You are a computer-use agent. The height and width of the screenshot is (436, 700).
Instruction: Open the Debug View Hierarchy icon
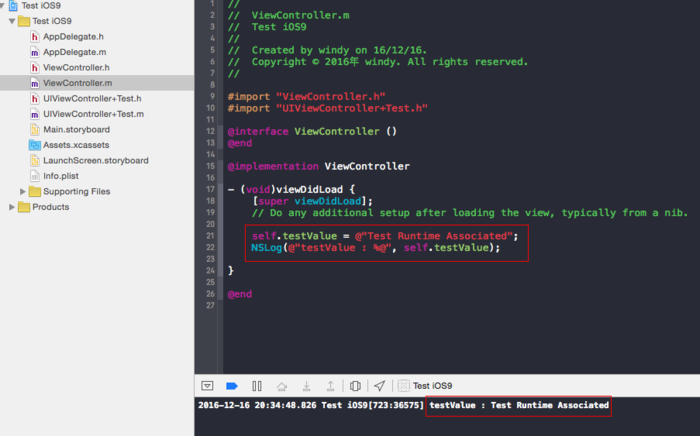click(355, 385)
